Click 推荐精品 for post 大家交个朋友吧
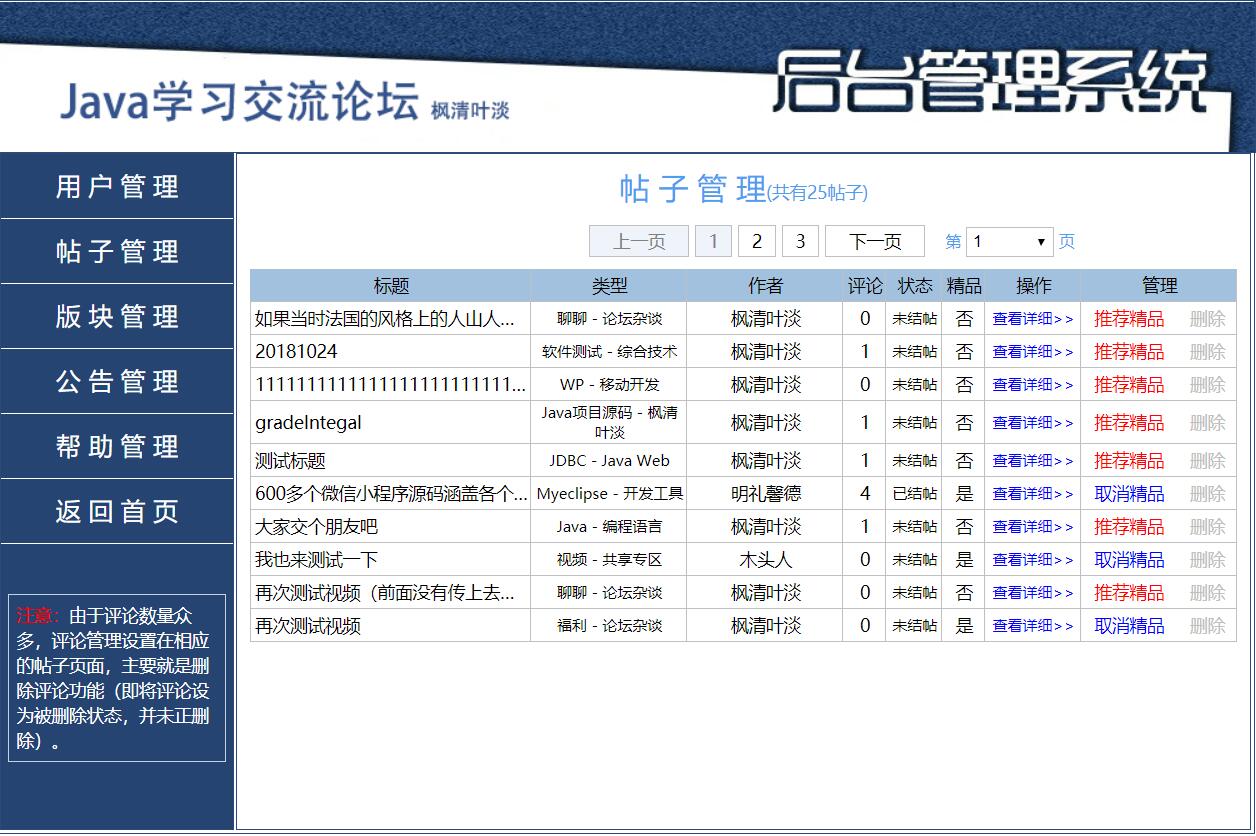1256x836 pixels. 1129,527
